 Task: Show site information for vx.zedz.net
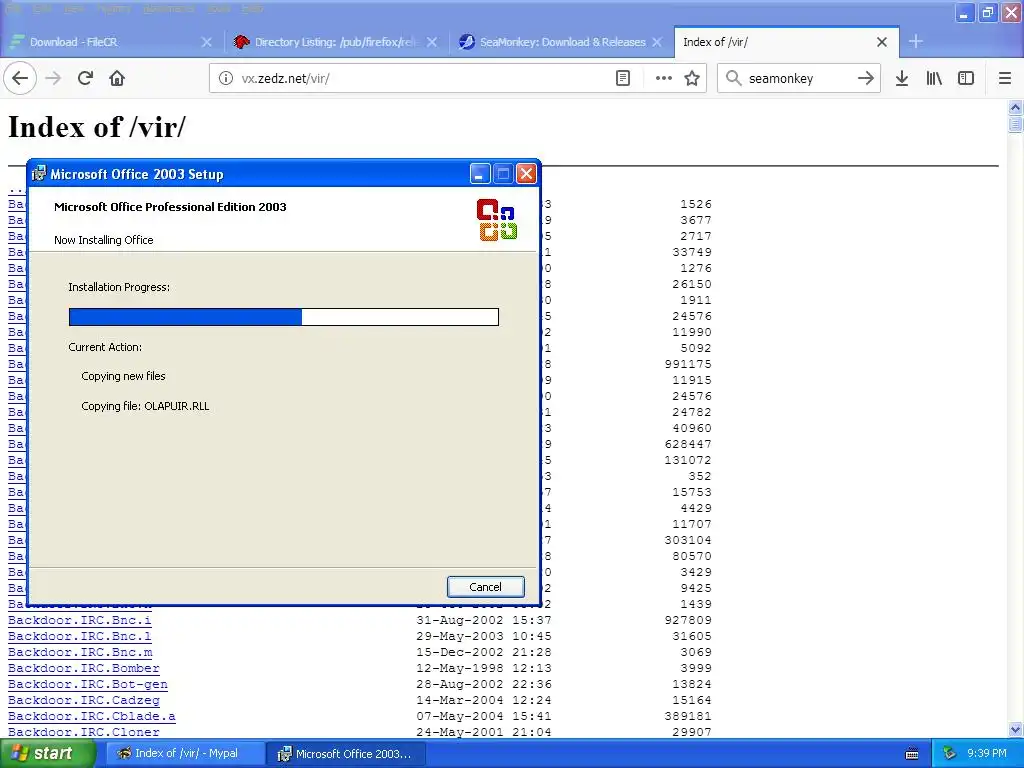225,78
